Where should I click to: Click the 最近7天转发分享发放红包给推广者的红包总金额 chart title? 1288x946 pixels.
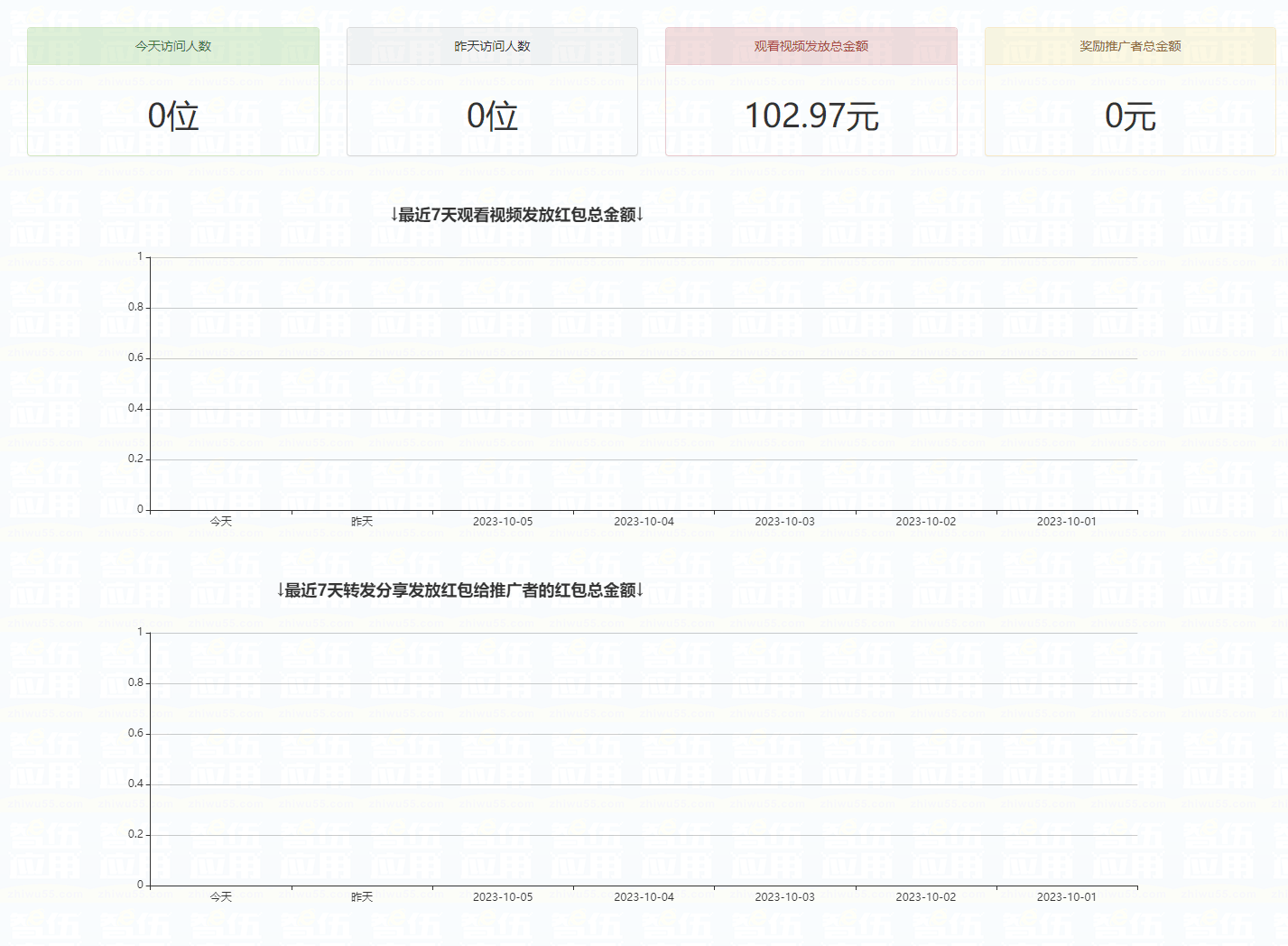point(460,590)
